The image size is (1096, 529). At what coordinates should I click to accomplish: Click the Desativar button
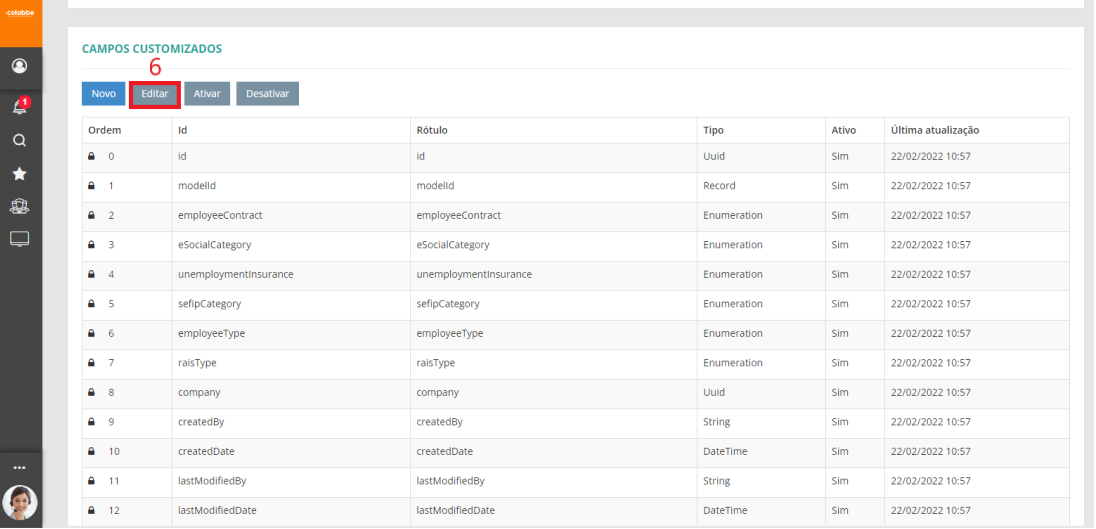pyautogui.click(x=267, y=94)
